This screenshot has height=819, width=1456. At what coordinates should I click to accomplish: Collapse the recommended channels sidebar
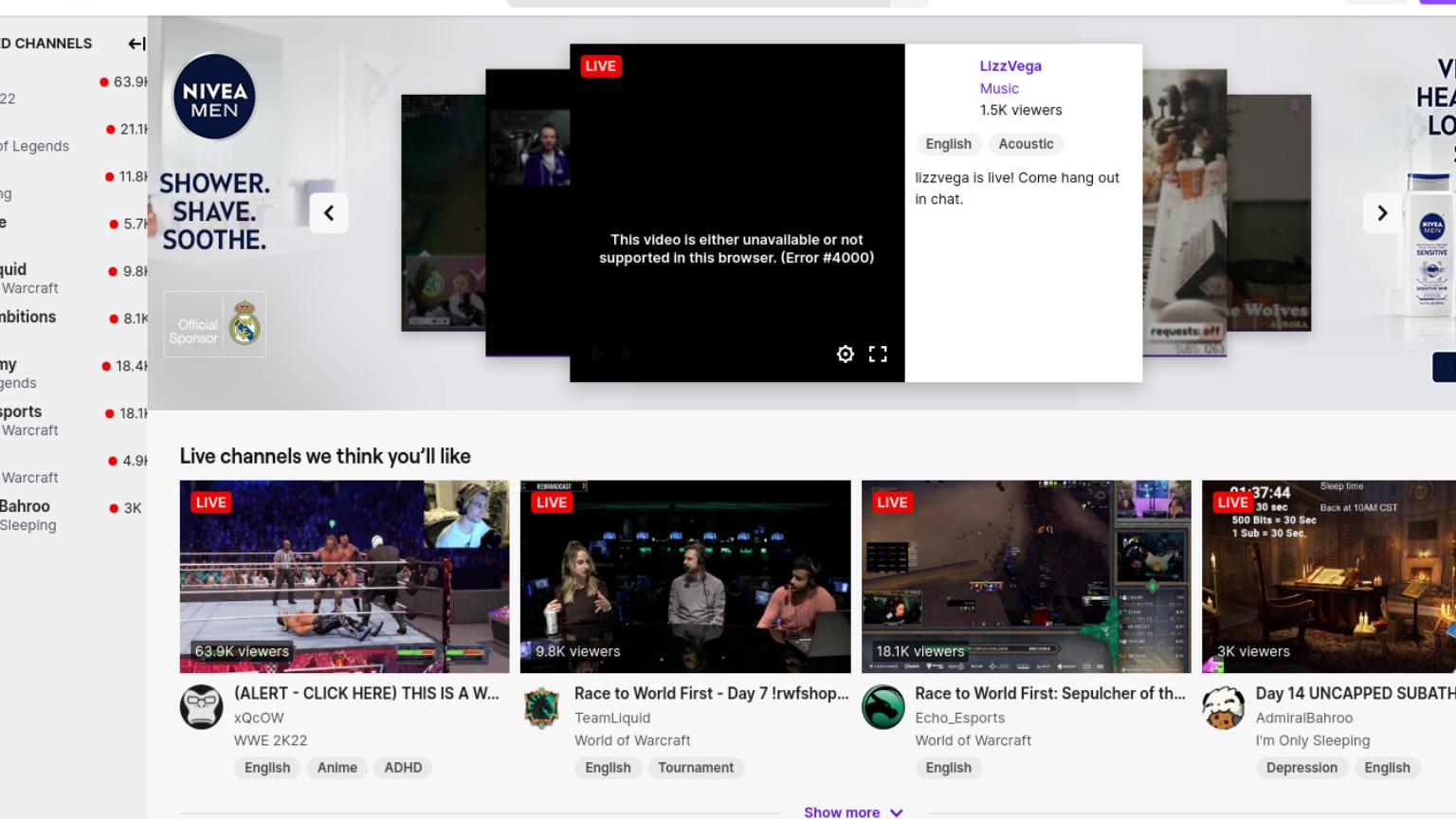click(136, 44)
